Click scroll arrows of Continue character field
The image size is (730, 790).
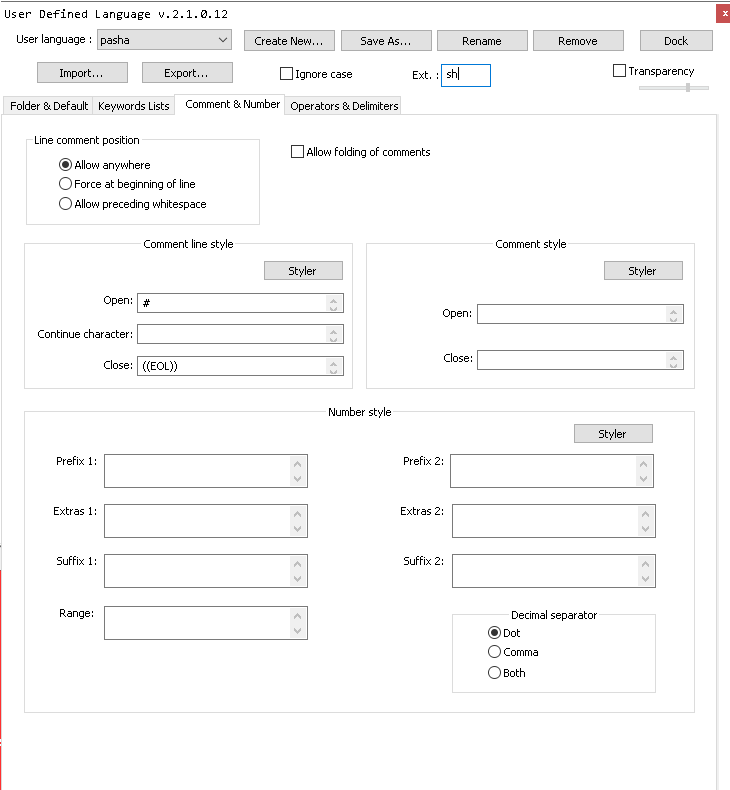[x=333, y=335]
